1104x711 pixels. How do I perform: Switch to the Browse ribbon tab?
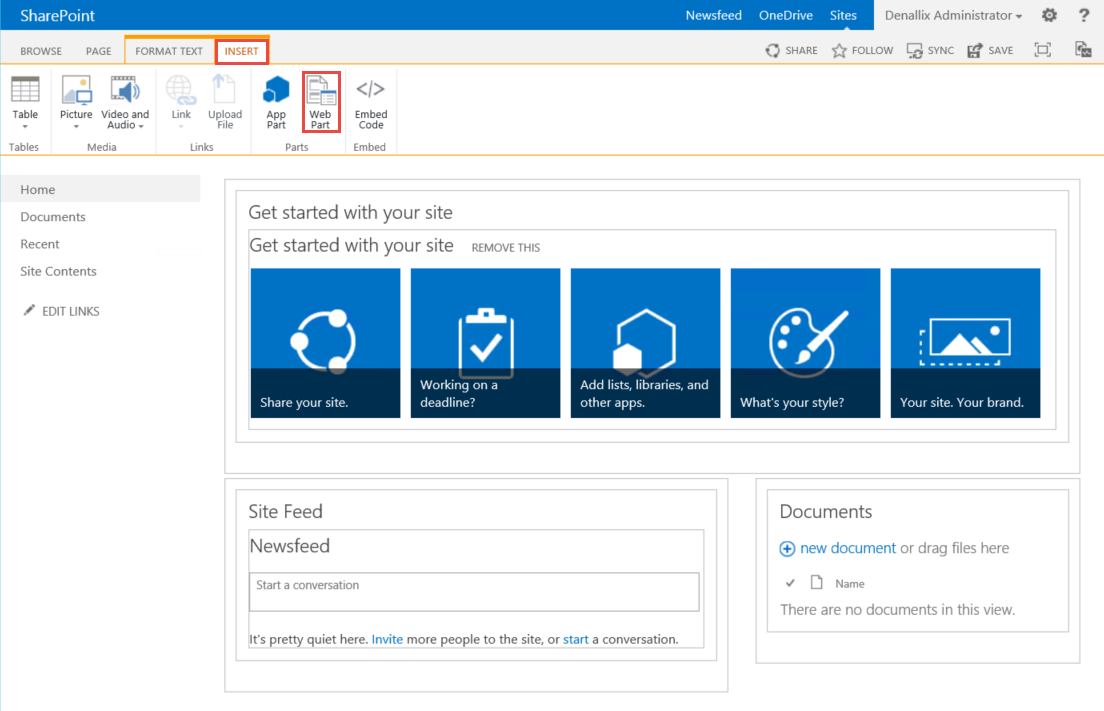[41, 51]
